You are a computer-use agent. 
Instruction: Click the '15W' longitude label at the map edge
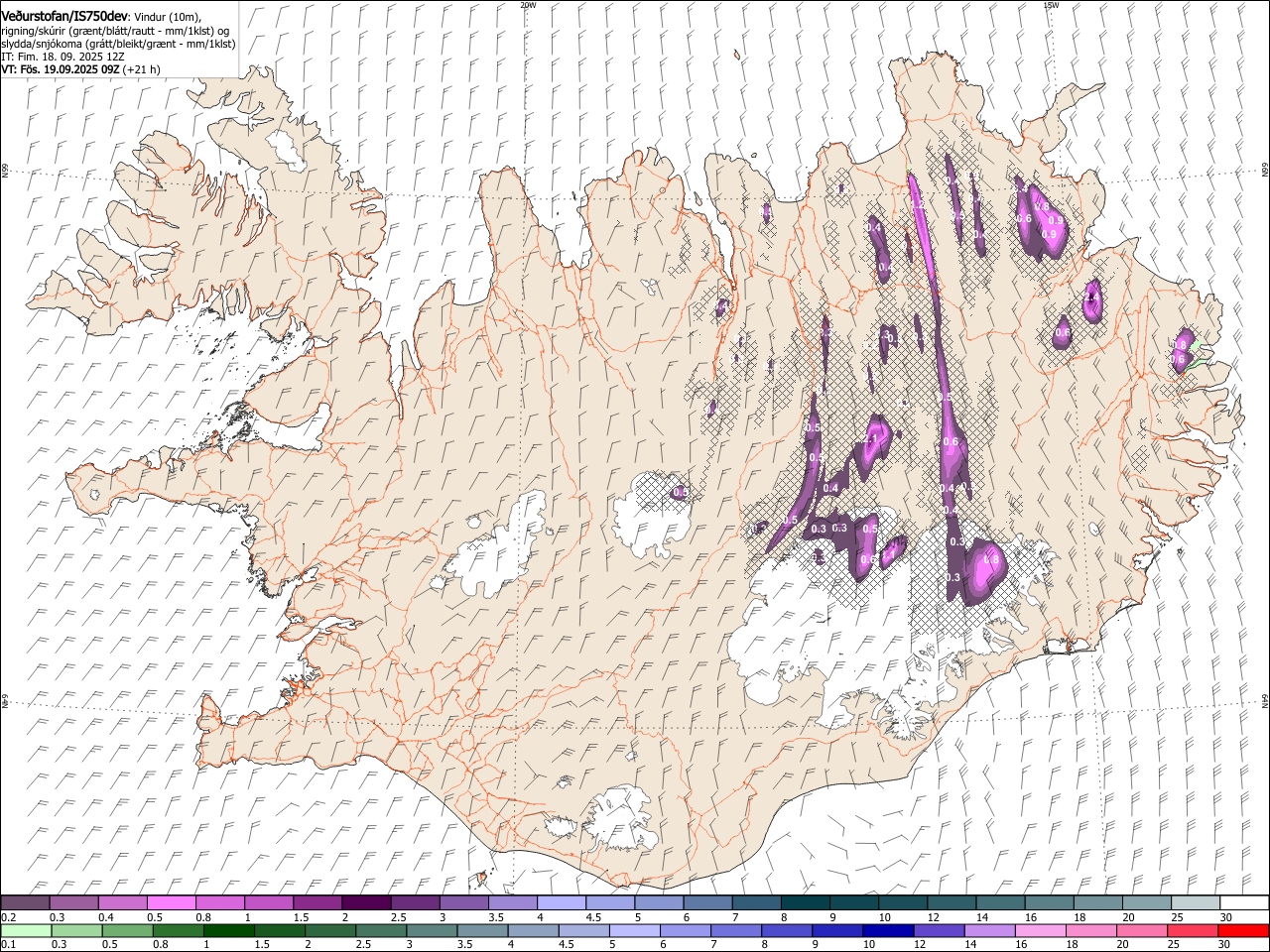1051,5
